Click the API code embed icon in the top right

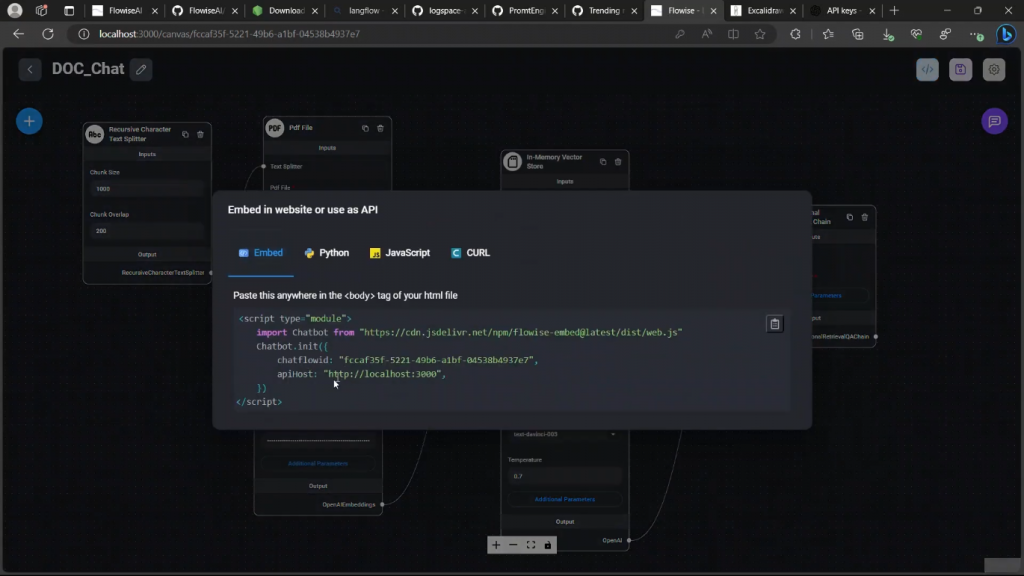pyautogui.click(x=927, y=69)
